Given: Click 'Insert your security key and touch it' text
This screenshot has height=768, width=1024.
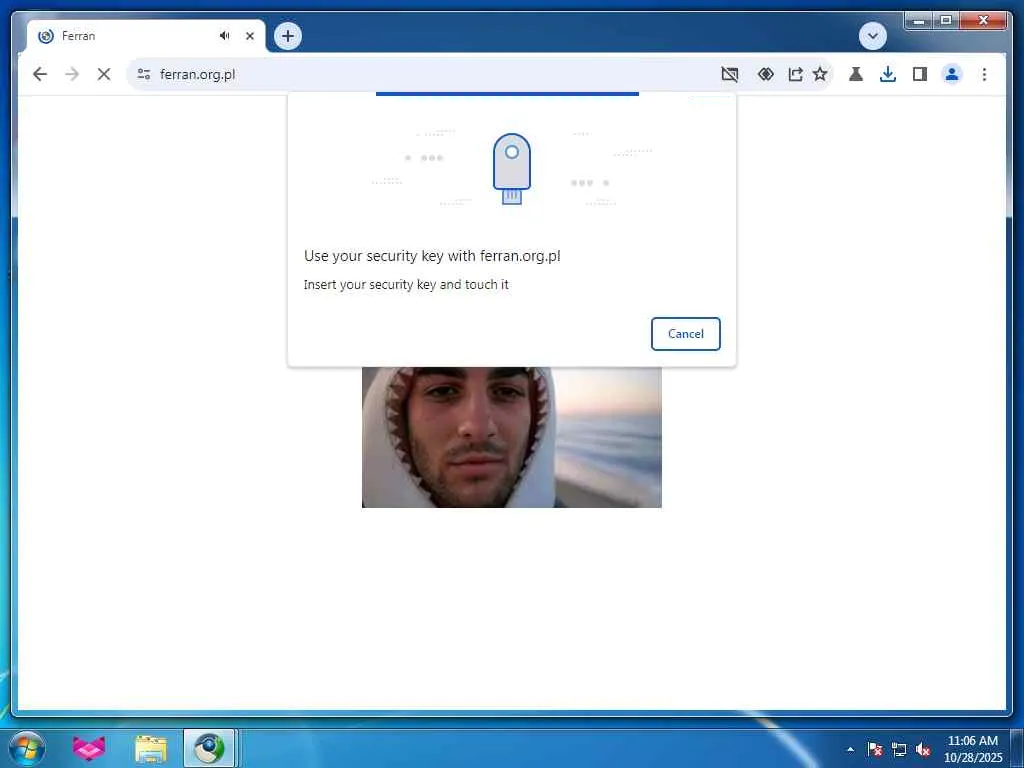Looking at the screenshot, I should click(406, 285).
